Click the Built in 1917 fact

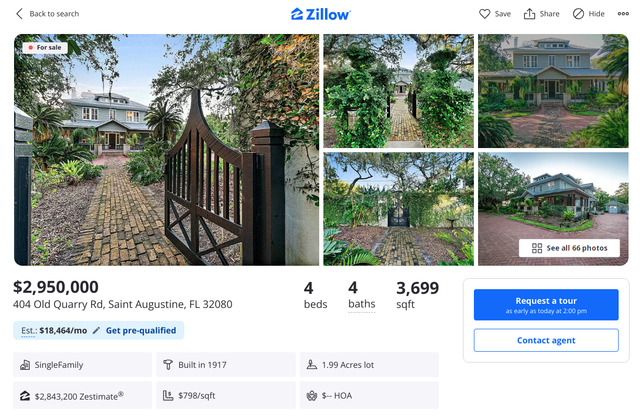point(201,365)
